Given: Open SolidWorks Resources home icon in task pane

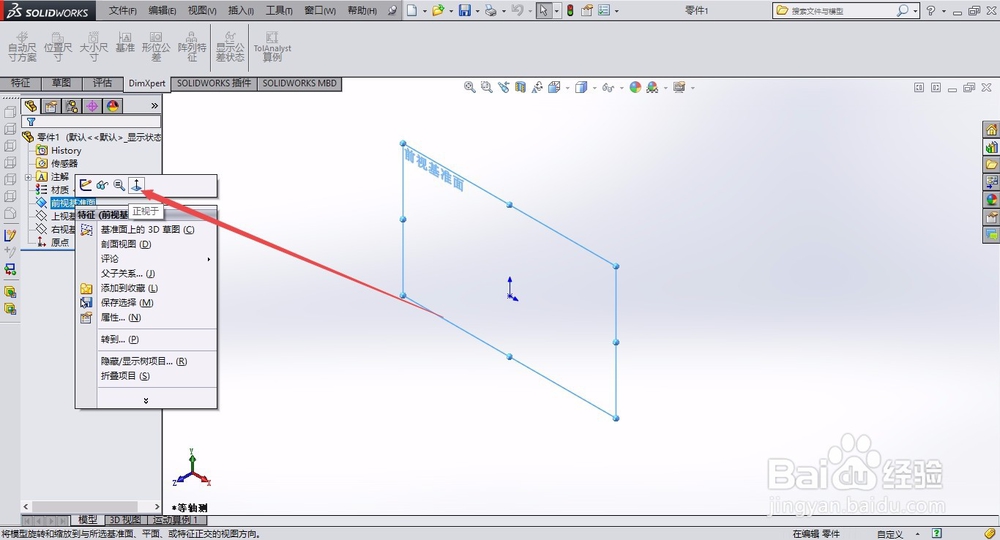Looking at the screenshot, I should tap(992, 130).
